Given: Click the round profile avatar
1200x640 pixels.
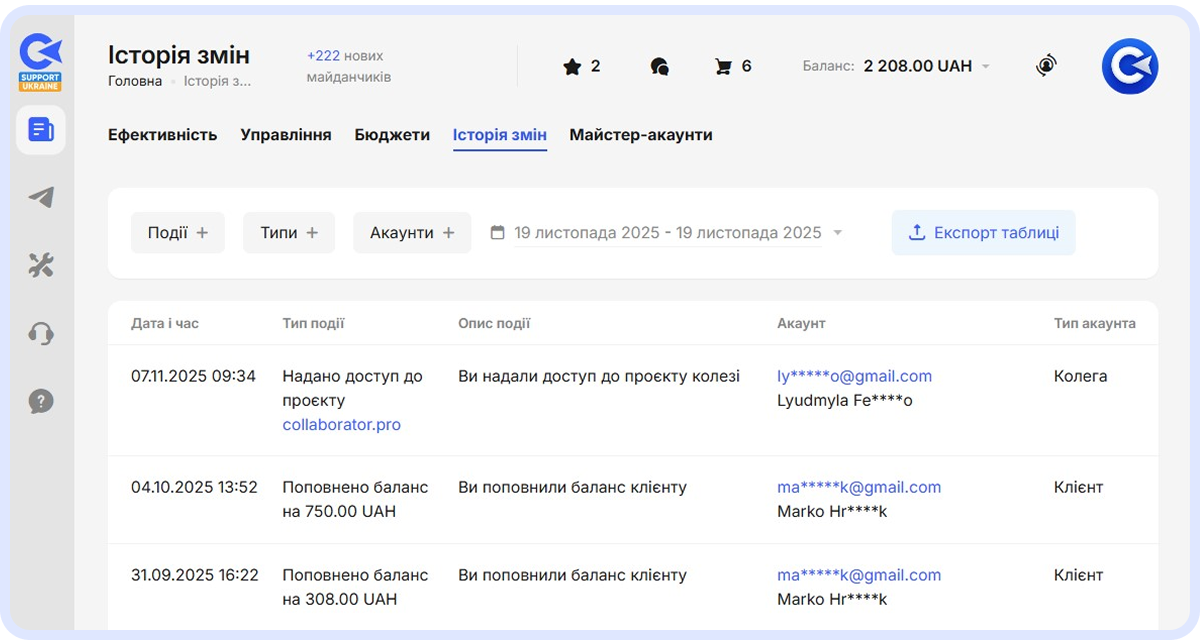Looking at the screenshot, I should point(1129,66).
